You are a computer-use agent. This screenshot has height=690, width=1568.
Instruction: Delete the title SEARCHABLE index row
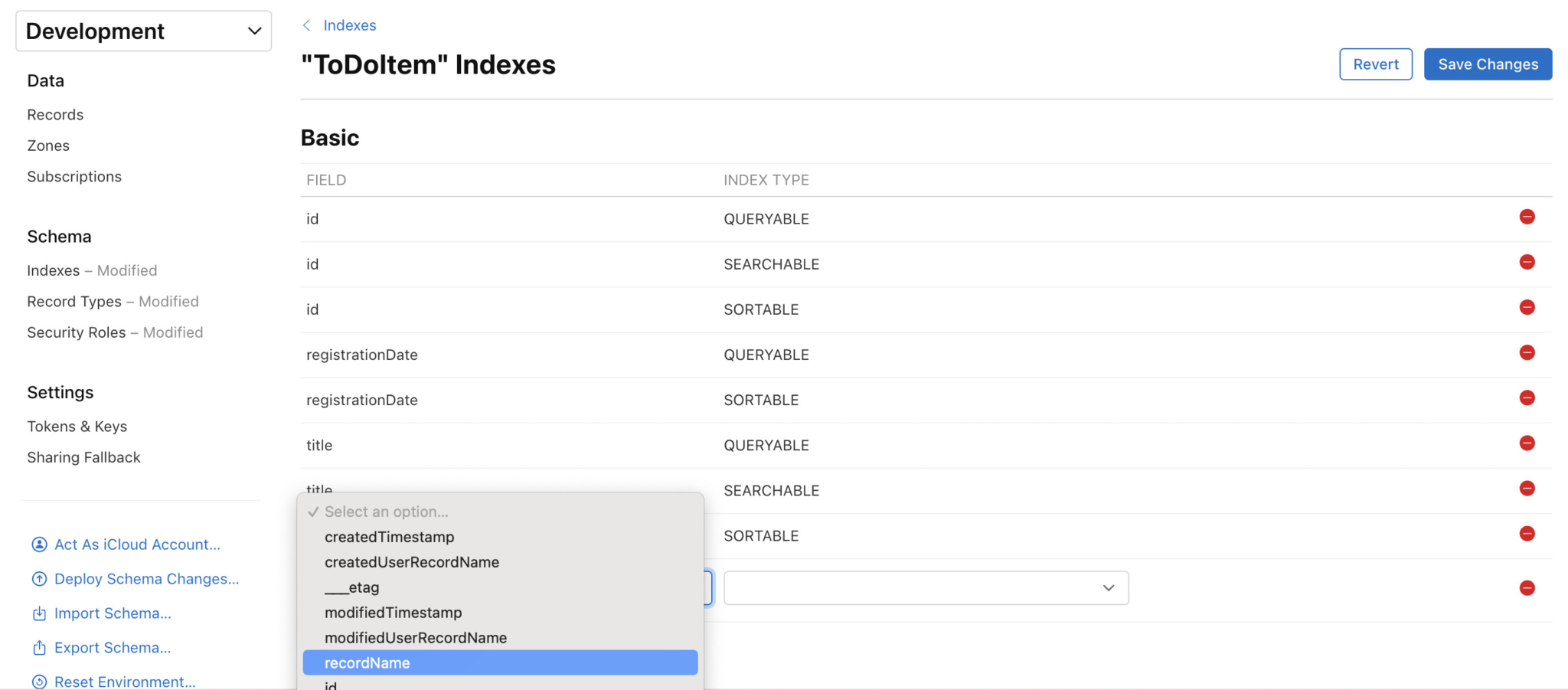click(x=1527, y=489)
